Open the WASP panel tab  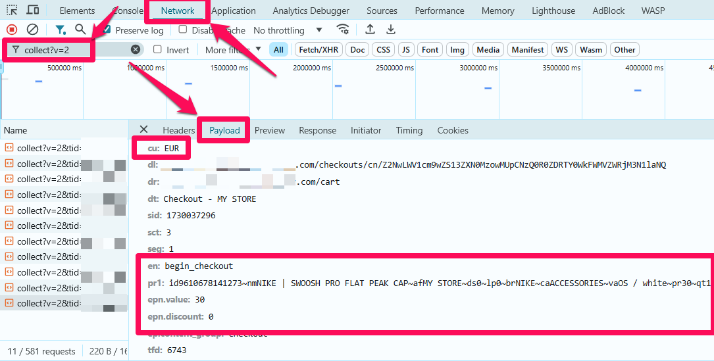click(x=653, y=10)
